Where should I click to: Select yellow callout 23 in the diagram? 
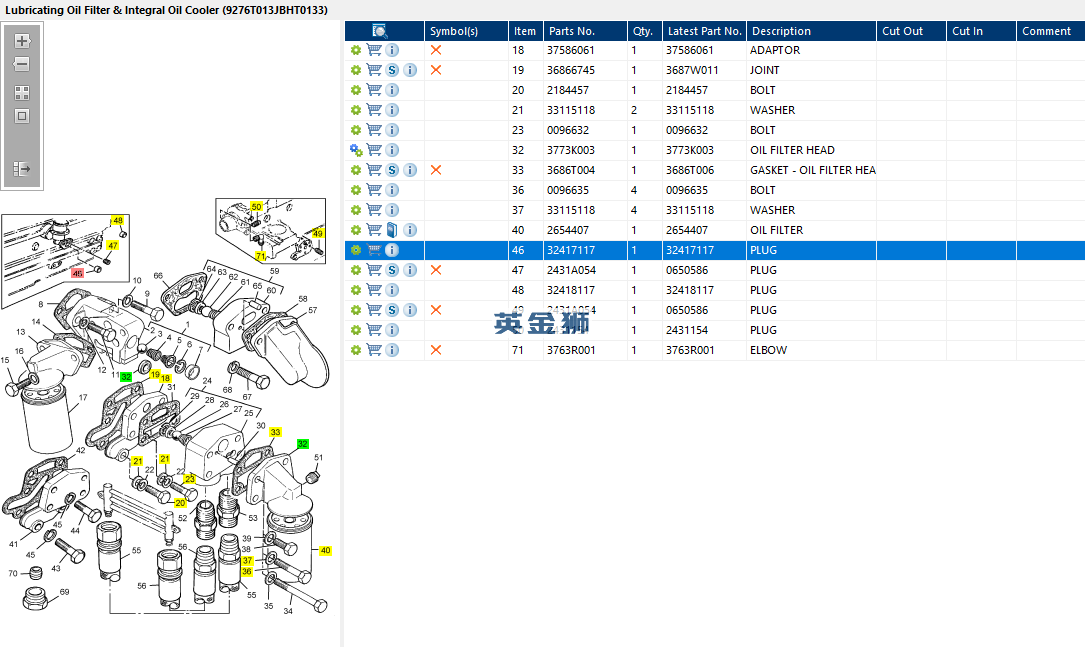pyautogui.click(x=190, y=479)
